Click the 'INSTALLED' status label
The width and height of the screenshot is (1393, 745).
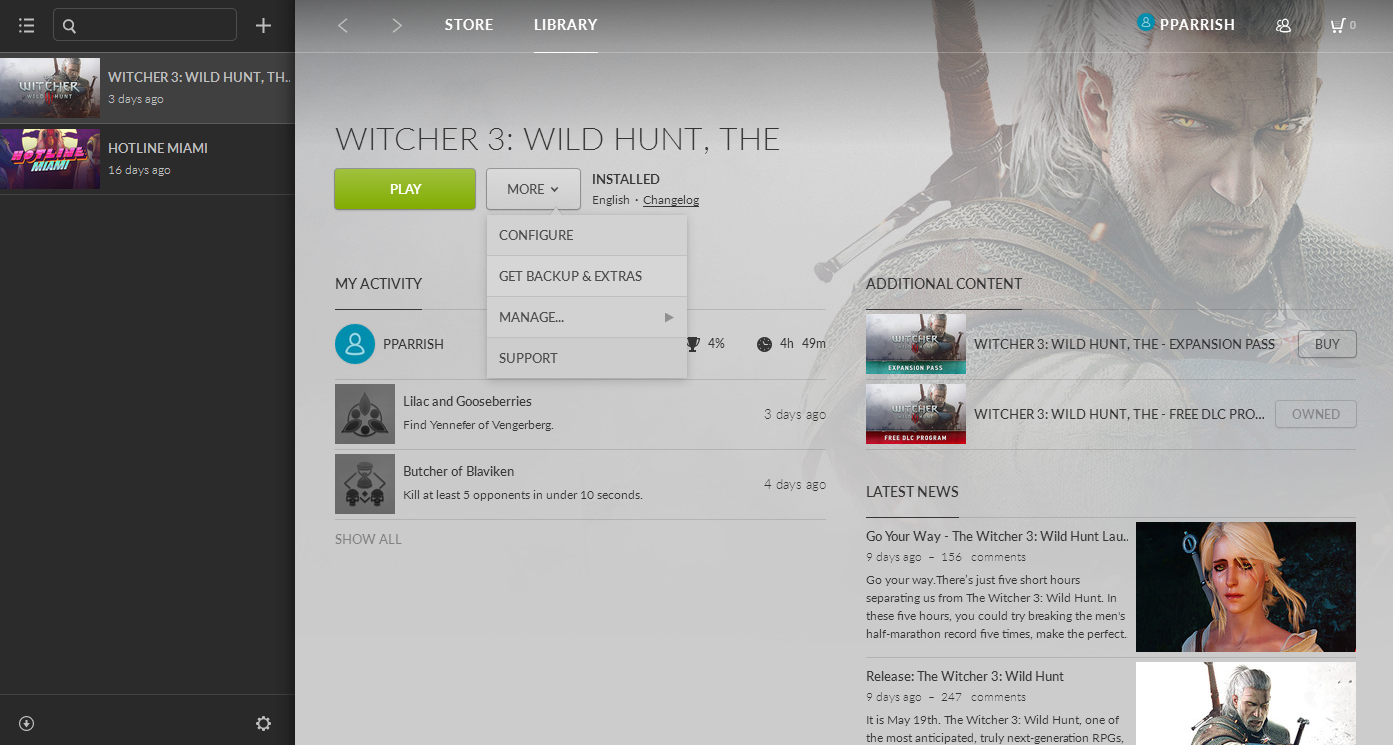(626, 179)
